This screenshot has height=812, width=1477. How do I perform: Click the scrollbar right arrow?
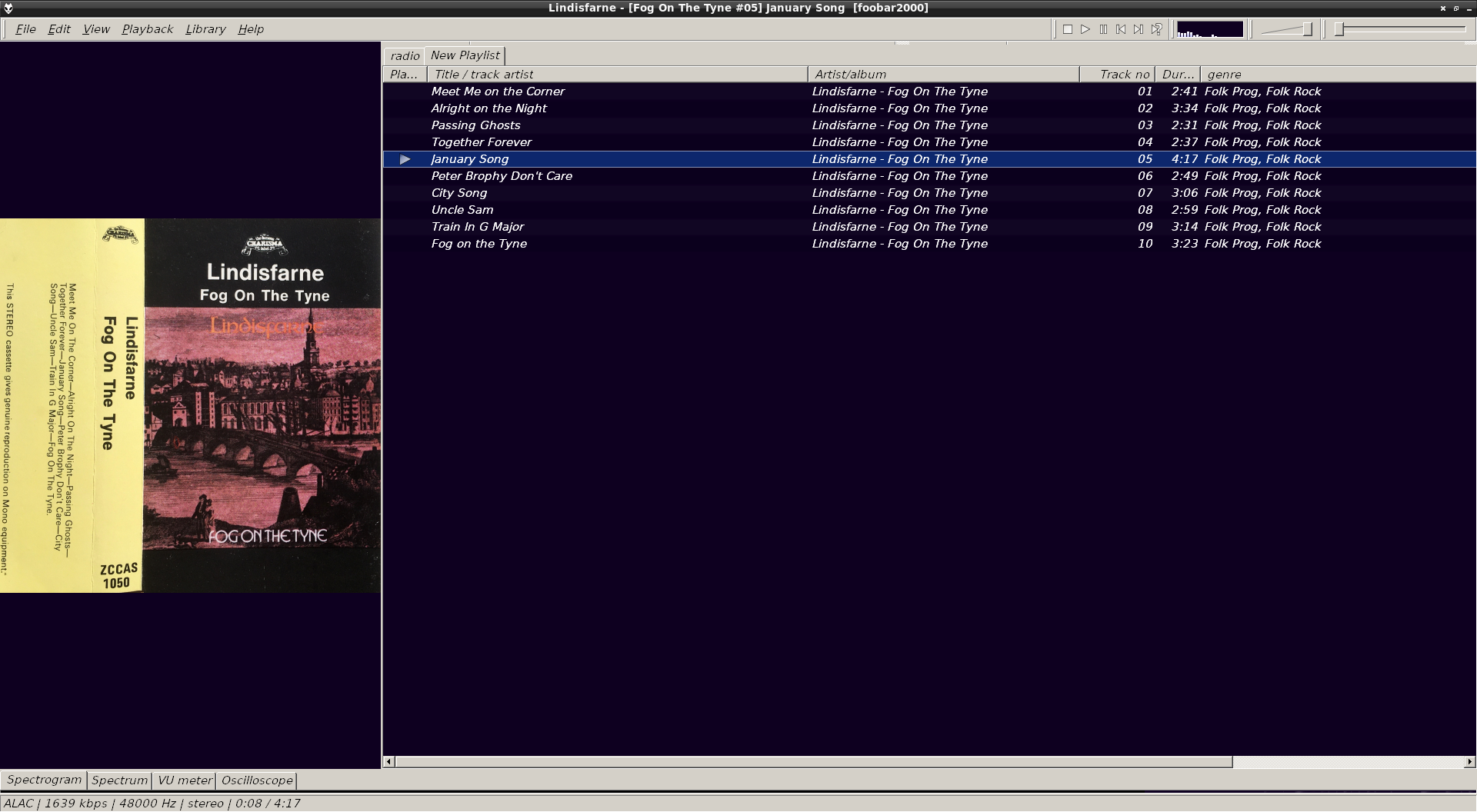(x=1470, y=762)
